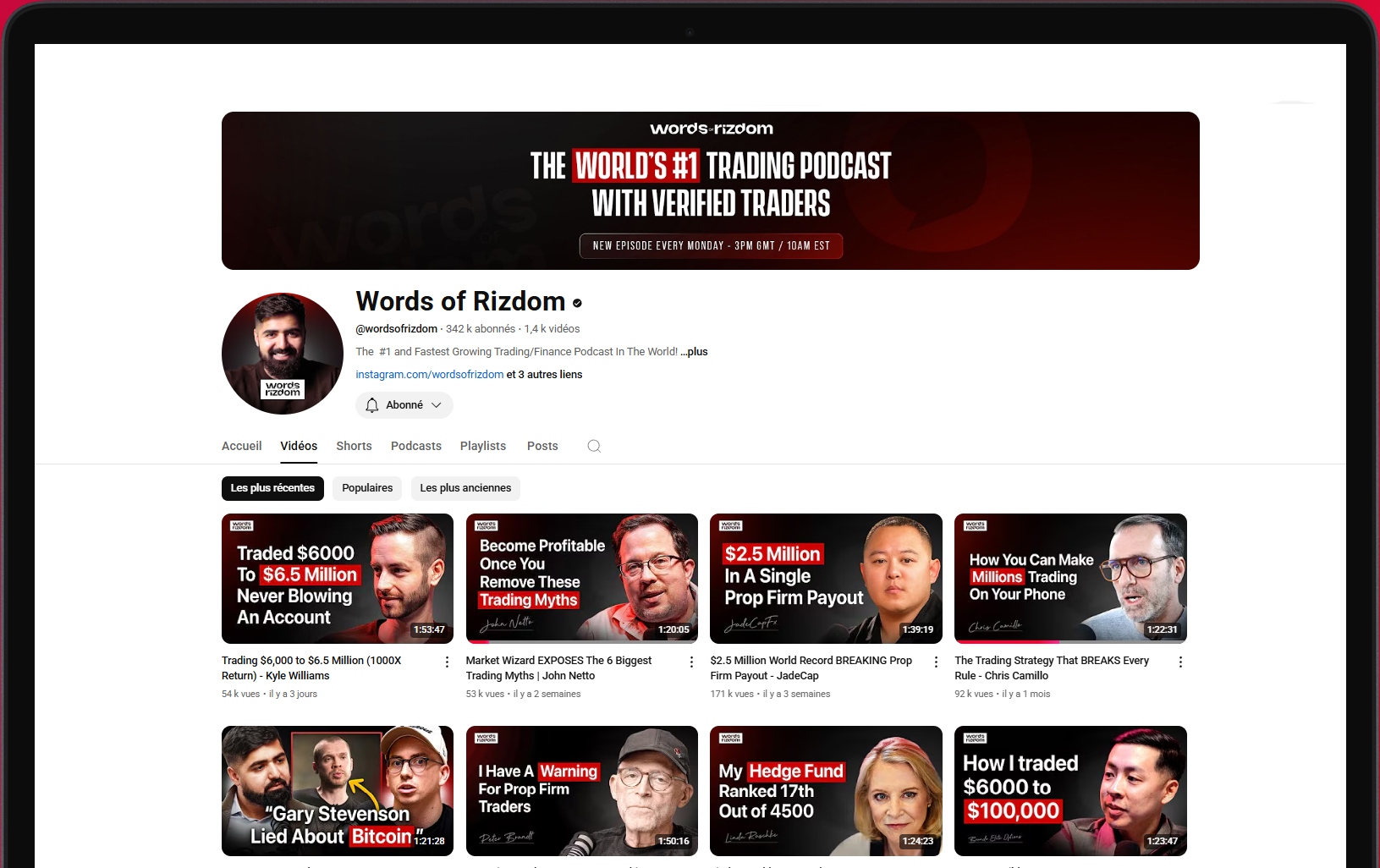Go to the Podcasts tab
Screen dimensions: 1380x868
[416, 446]
